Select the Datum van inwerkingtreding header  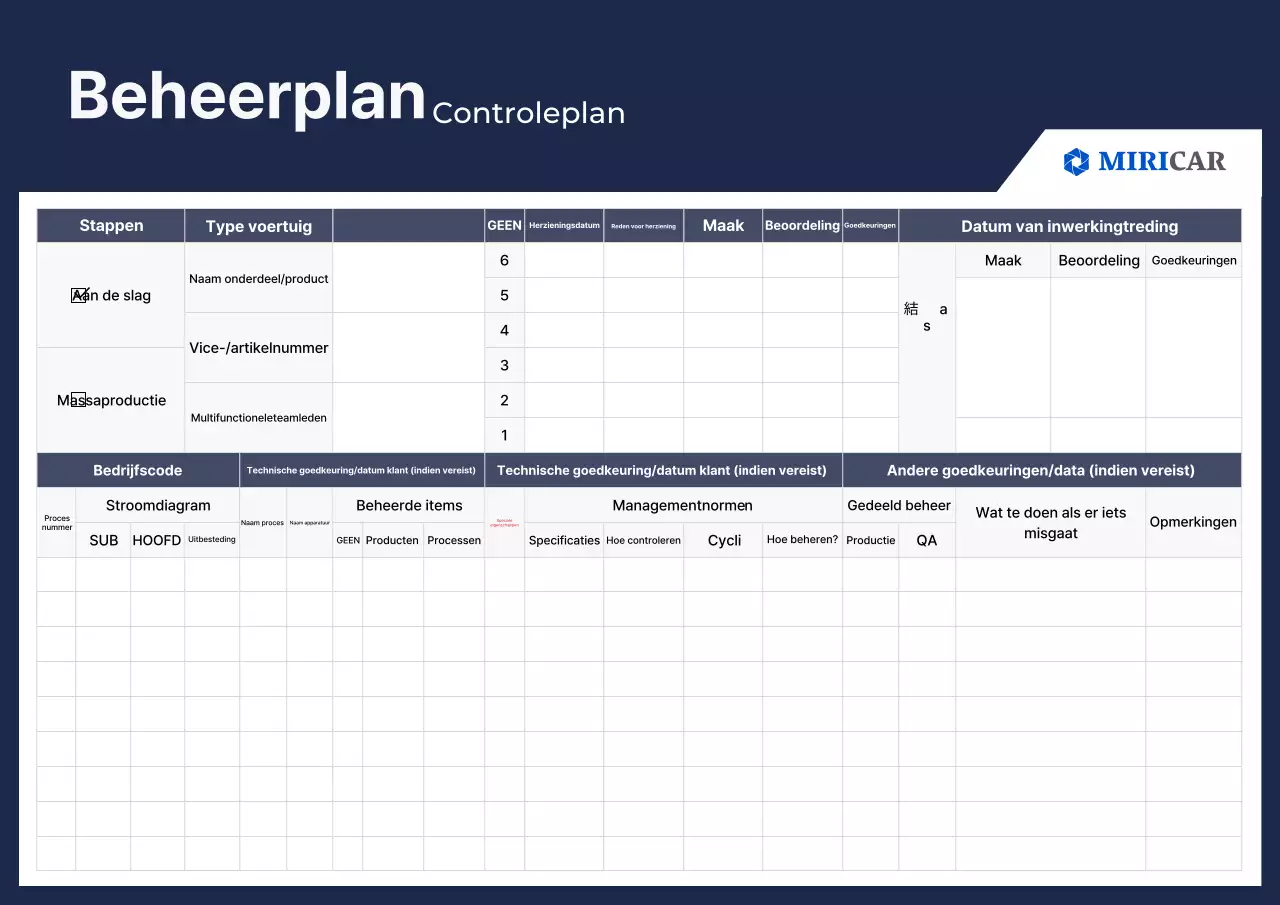[x=1069, y=226]
